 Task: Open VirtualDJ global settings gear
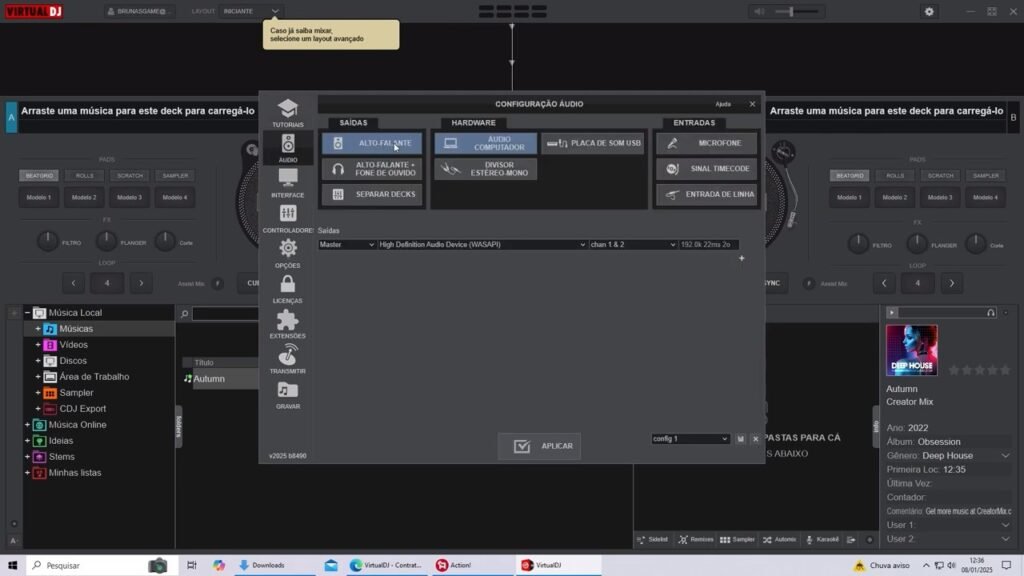[x=929, y=11]
